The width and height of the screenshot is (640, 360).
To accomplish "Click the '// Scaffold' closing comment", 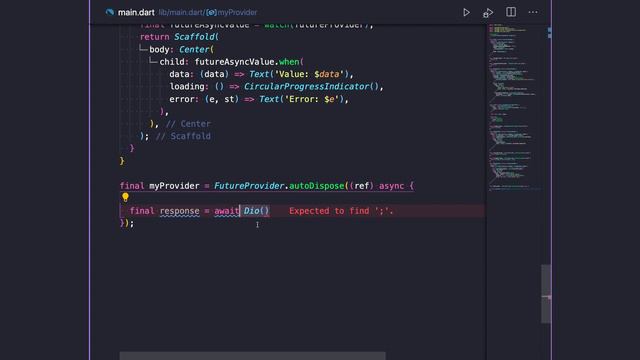I will 183,136.
